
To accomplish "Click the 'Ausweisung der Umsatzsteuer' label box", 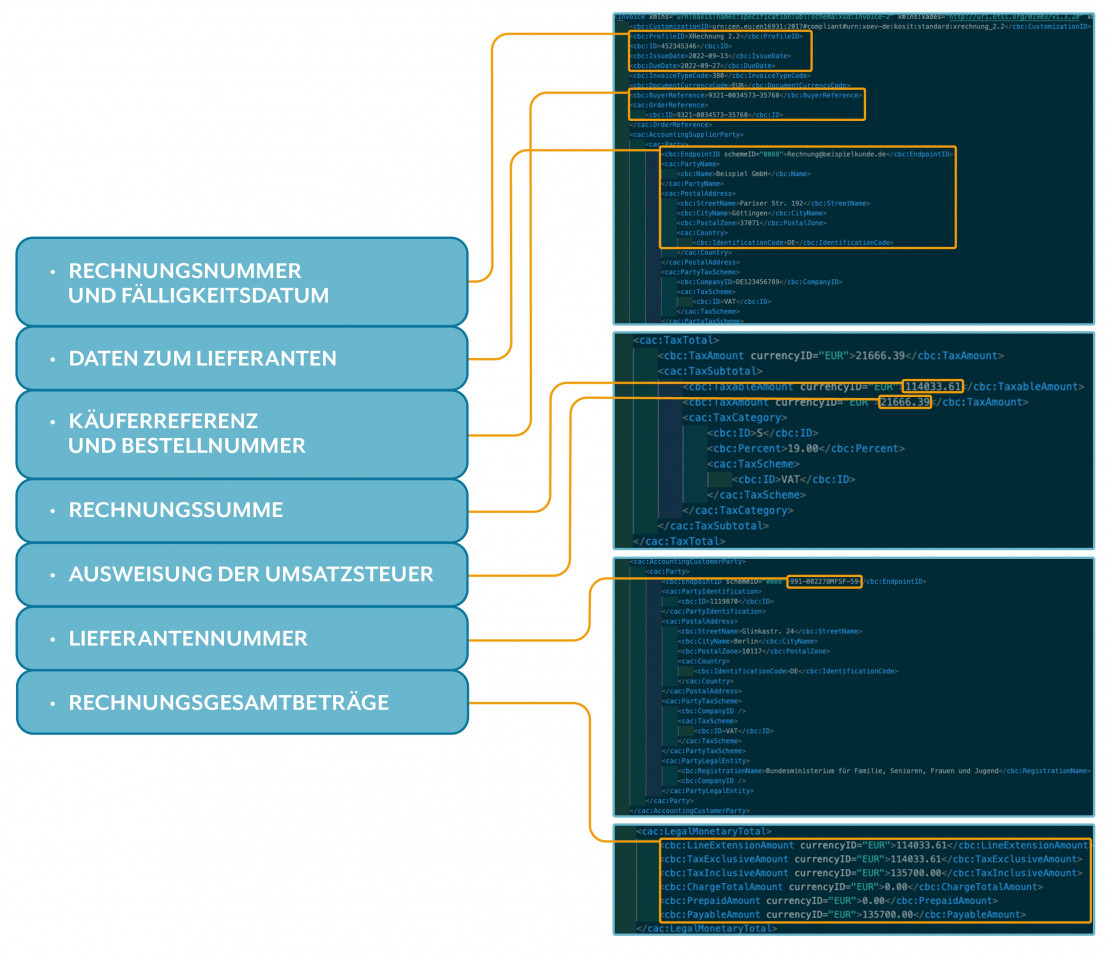I will pos(242,574).
